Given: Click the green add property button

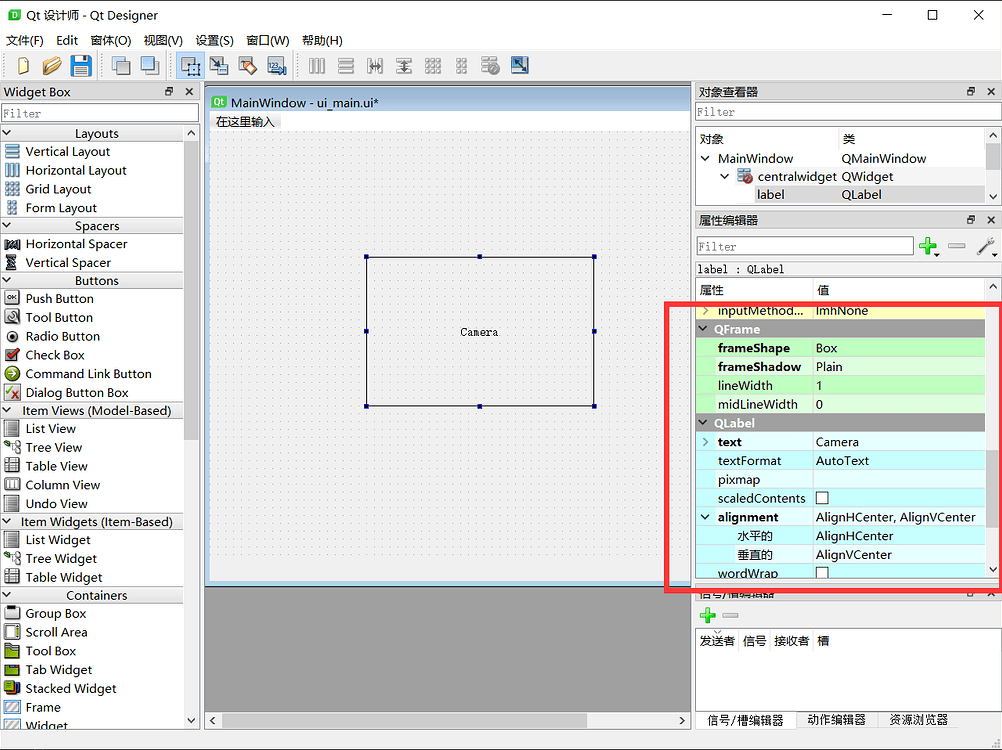Looking at the screenshot, I should pyautogui.click(x=929, y=246).
